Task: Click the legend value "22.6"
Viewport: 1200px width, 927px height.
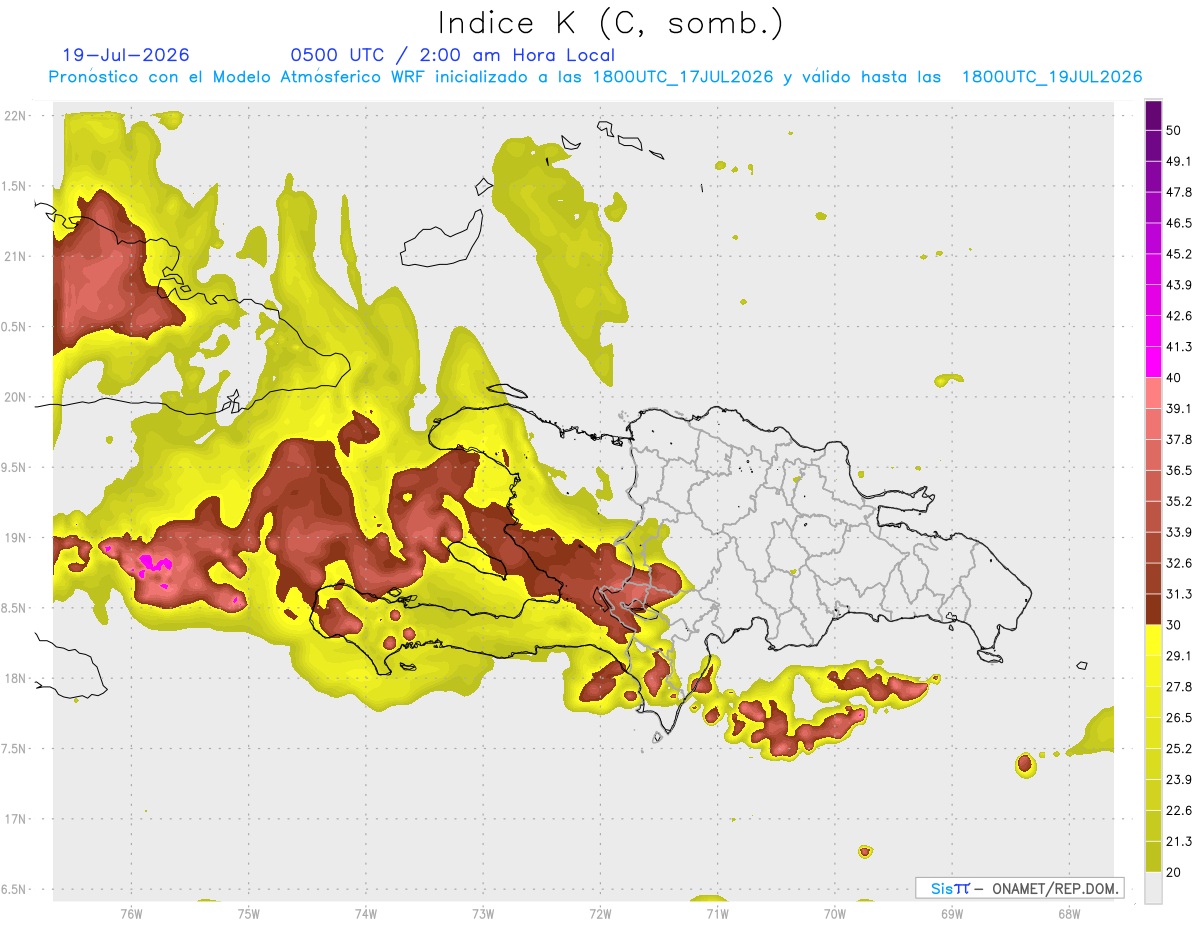Action: pos(1179,811)
